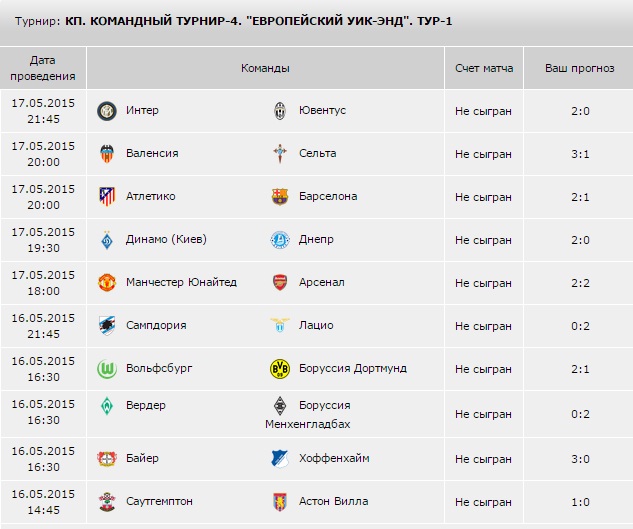The width and height of the screenshot is (633, 529).
Task: Click the Valencia bat crest icon
Action: (107, 154)
